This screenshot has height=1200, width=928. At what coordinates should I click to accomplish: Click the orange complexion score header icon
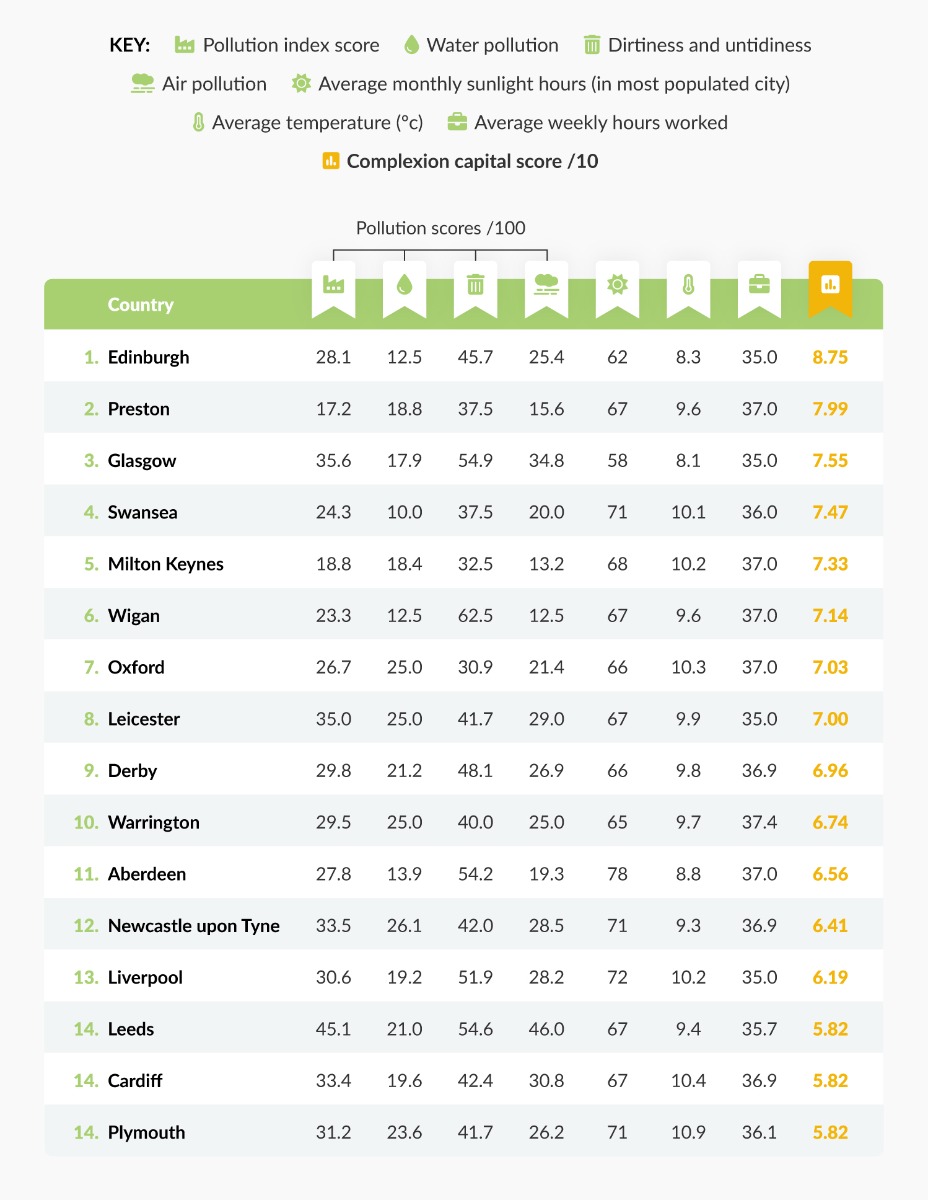tap(830, 285)
